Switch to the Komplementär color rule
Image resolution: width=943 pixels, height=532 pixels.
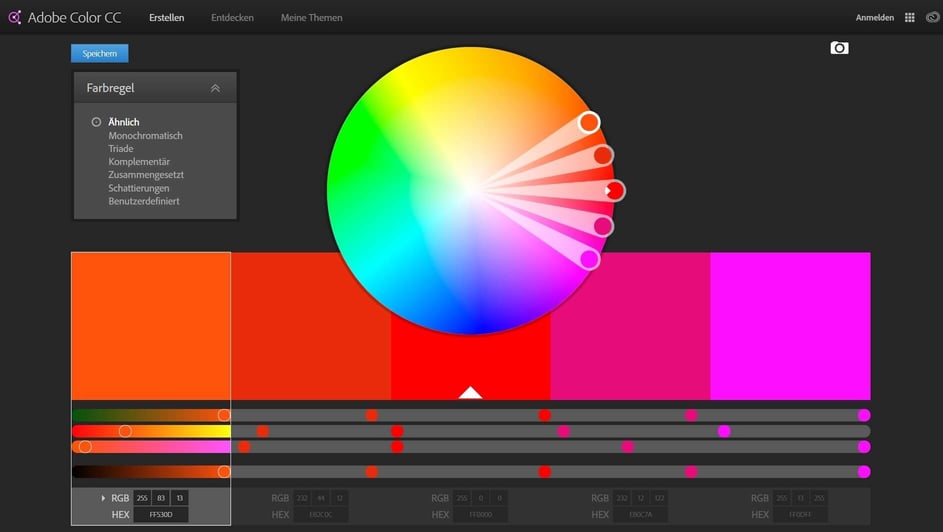pos(139,162)
